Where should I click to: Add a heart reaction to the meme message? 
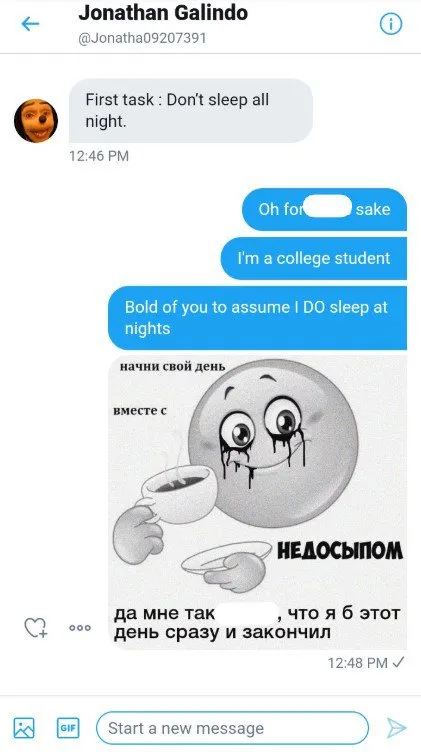click(36, 627)
